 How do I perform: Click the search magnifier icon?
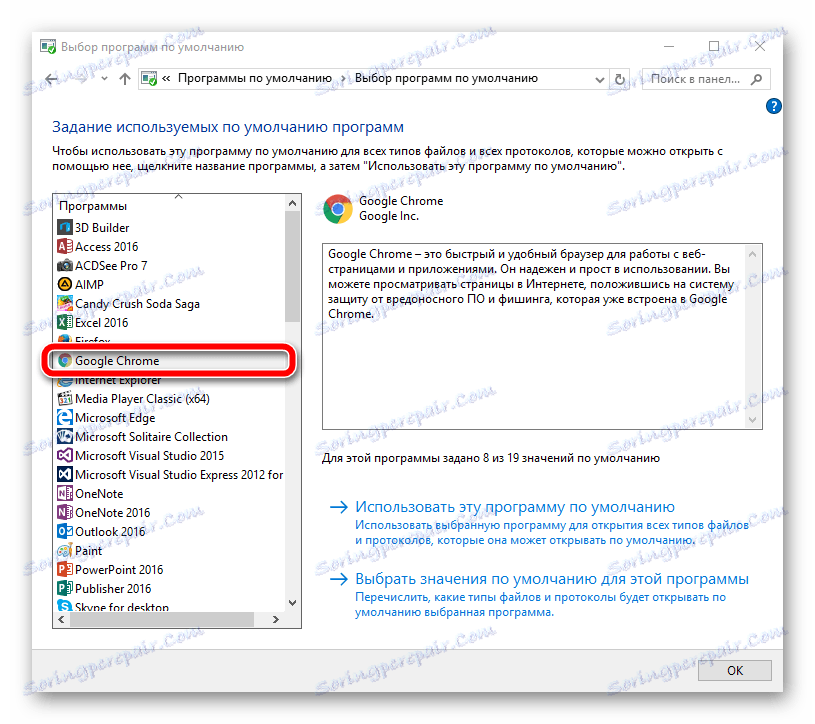tap(756, 79)
